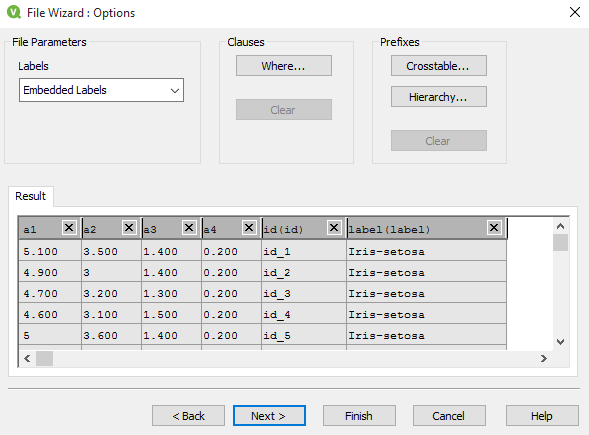Click the Finish button
This screenshot has height=435, width=589.
(x=359, y=416)
